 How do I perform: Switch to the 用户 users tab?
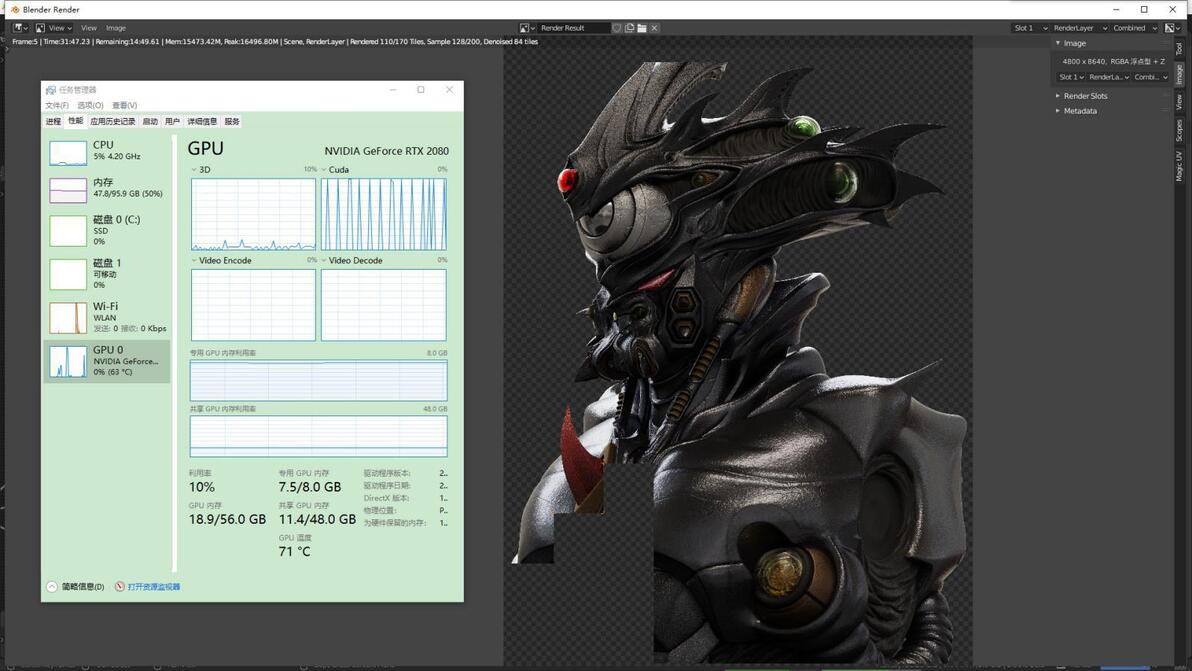[173, 122]
